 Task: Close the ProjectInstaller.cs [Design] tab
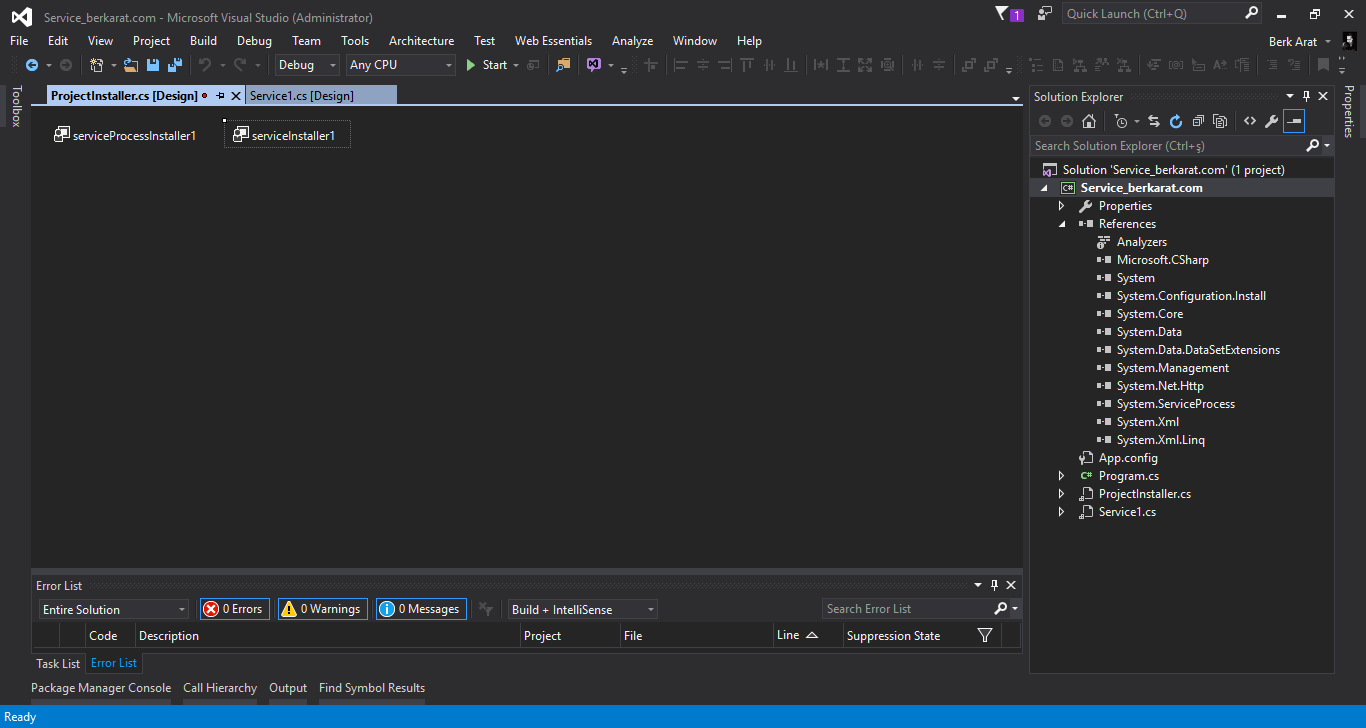(236, 96)
